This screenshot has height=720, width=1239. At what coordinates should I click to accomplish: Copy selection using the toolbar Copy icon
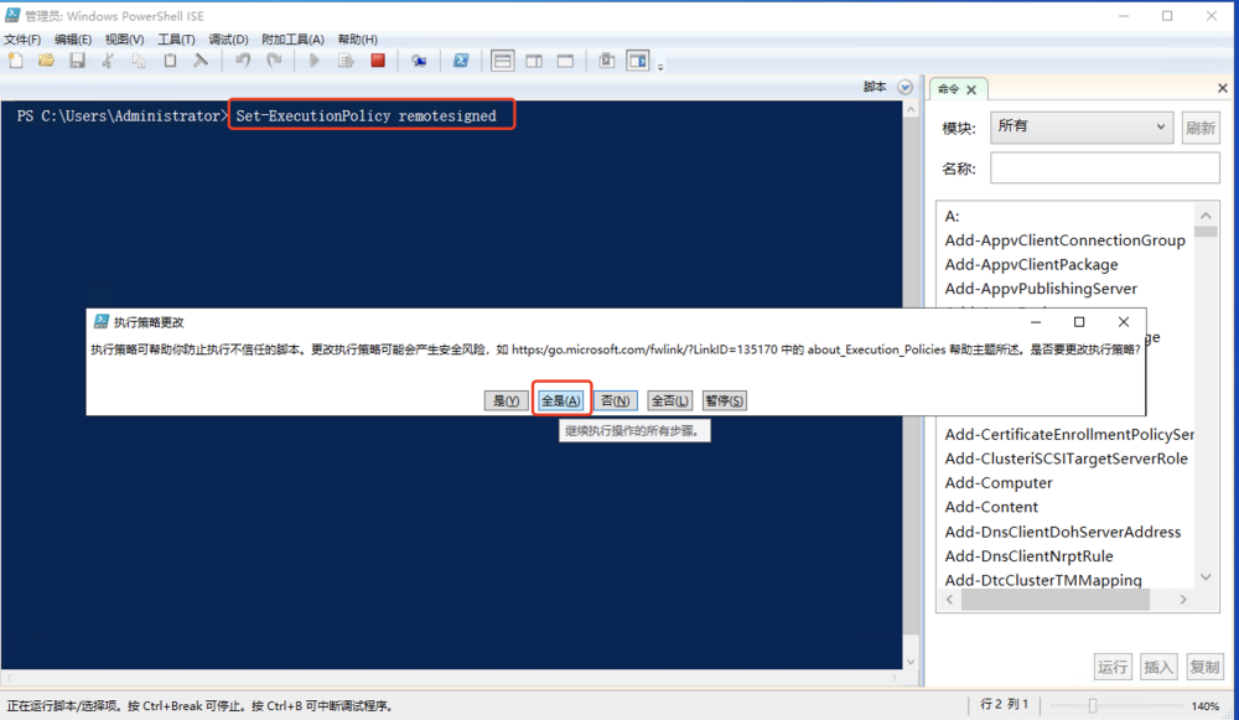(139, 61)
